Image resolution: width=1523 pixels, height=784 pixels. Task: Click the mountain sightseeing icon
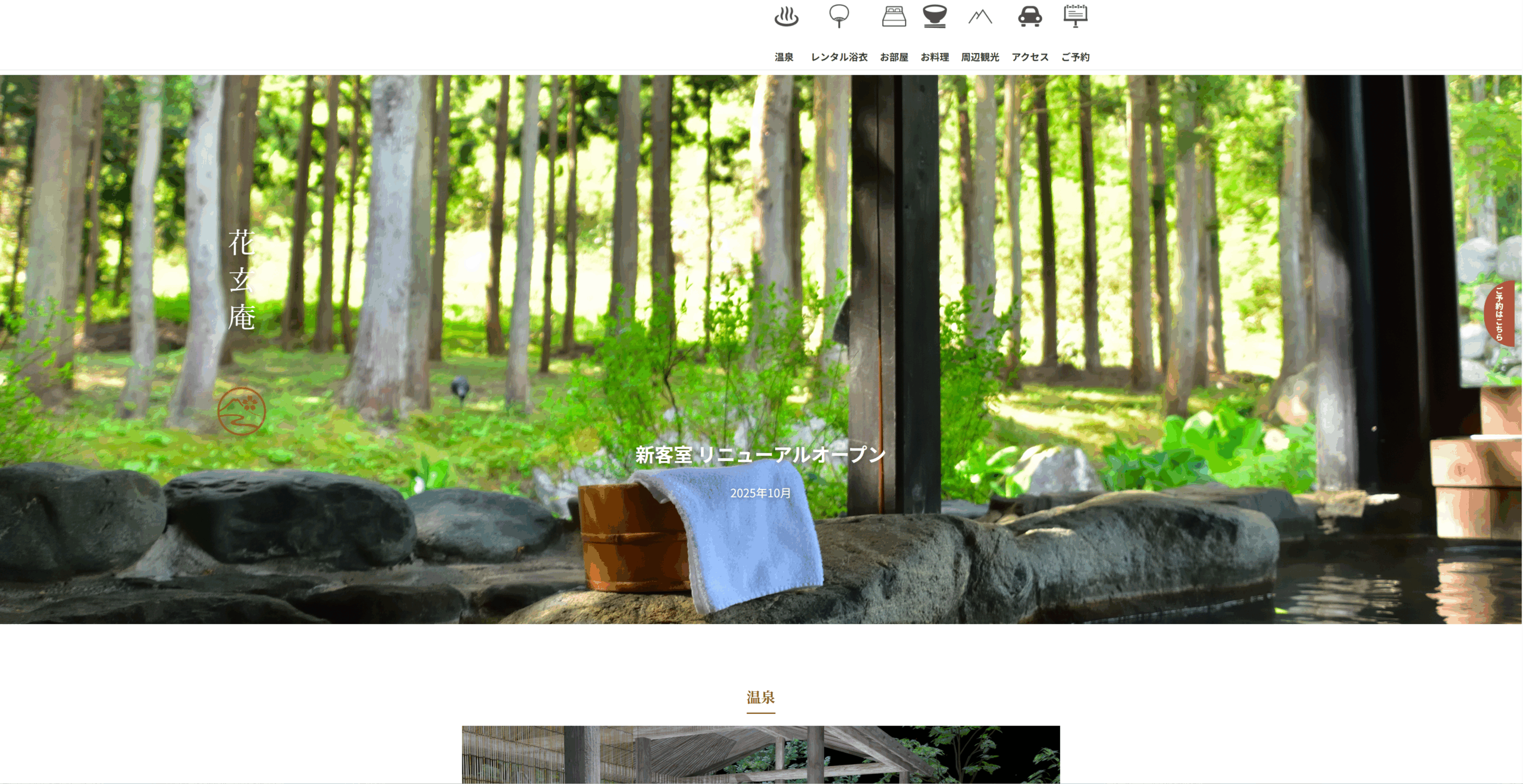tap(980, 17)
